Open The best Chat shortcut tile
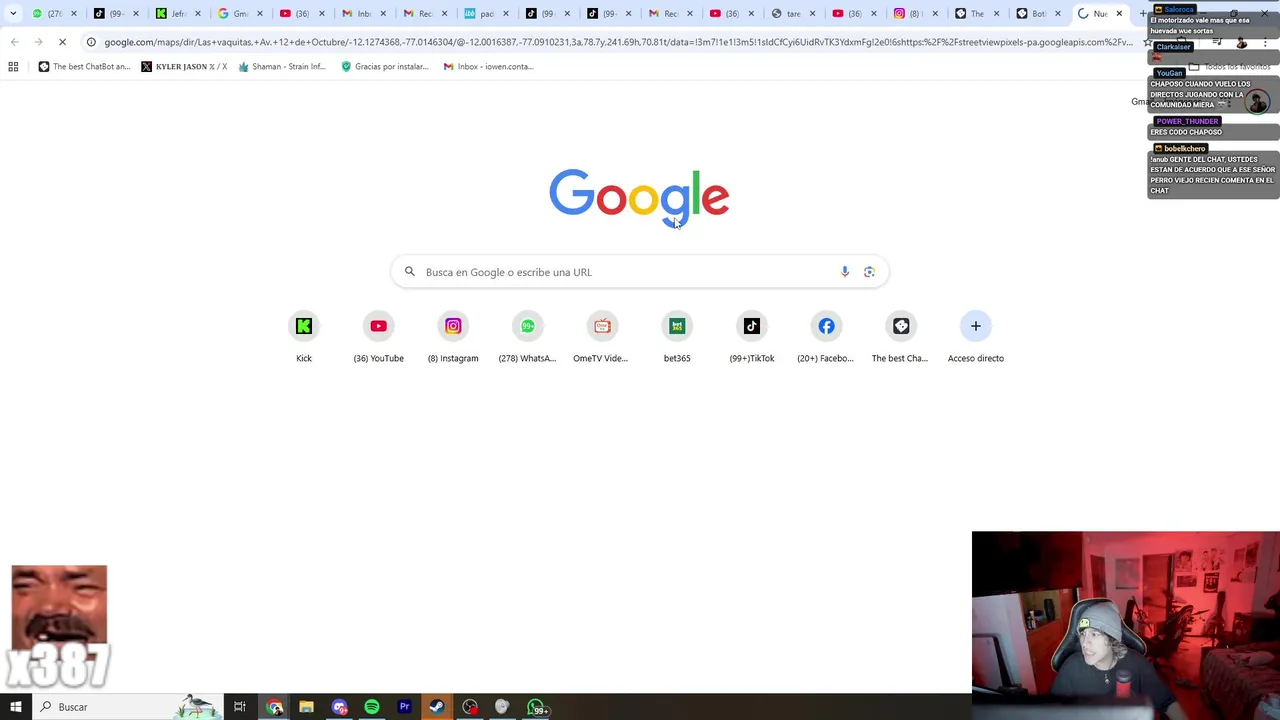 click(900, 337)
